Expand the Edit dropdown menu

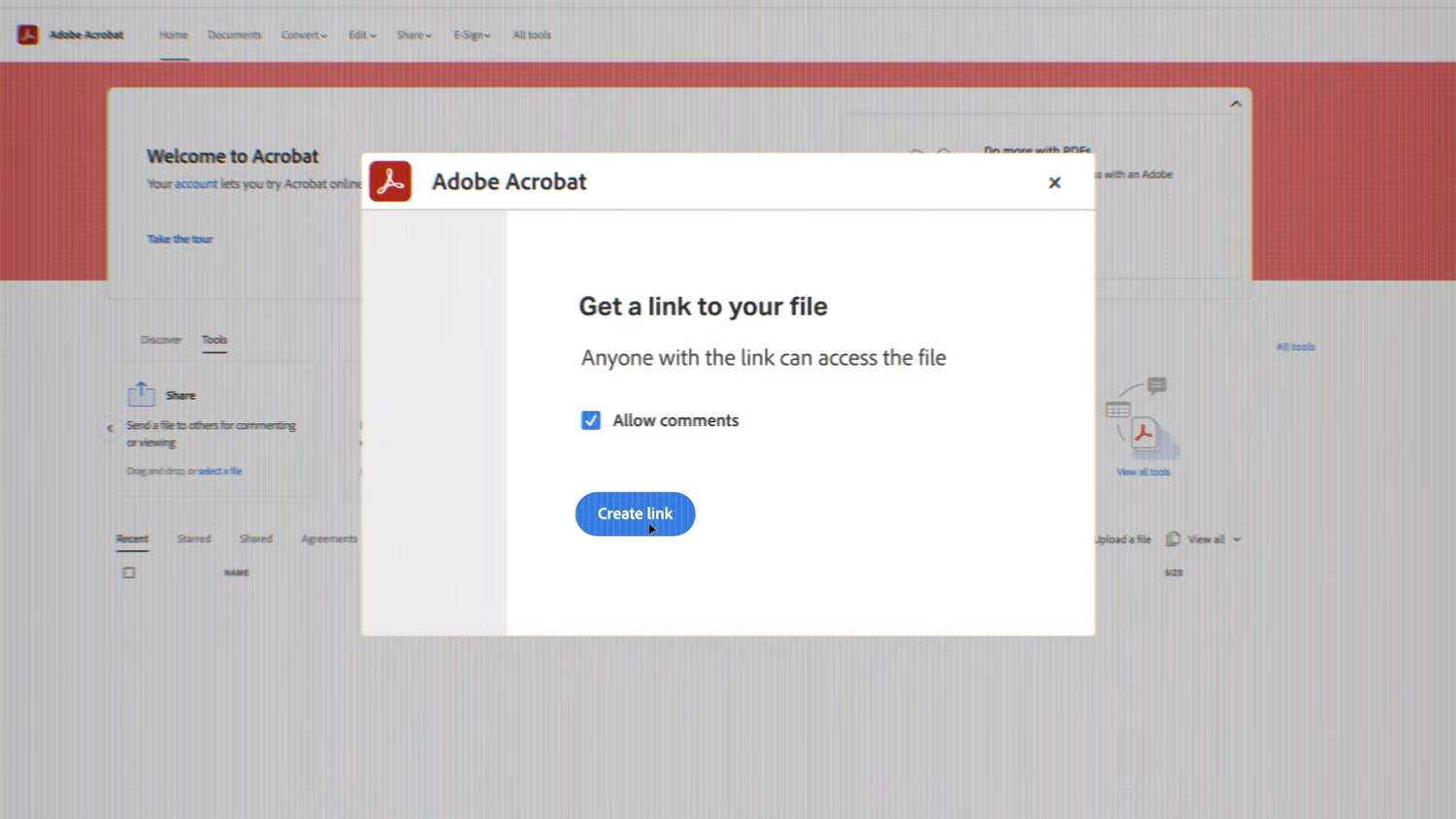point(362,35)
